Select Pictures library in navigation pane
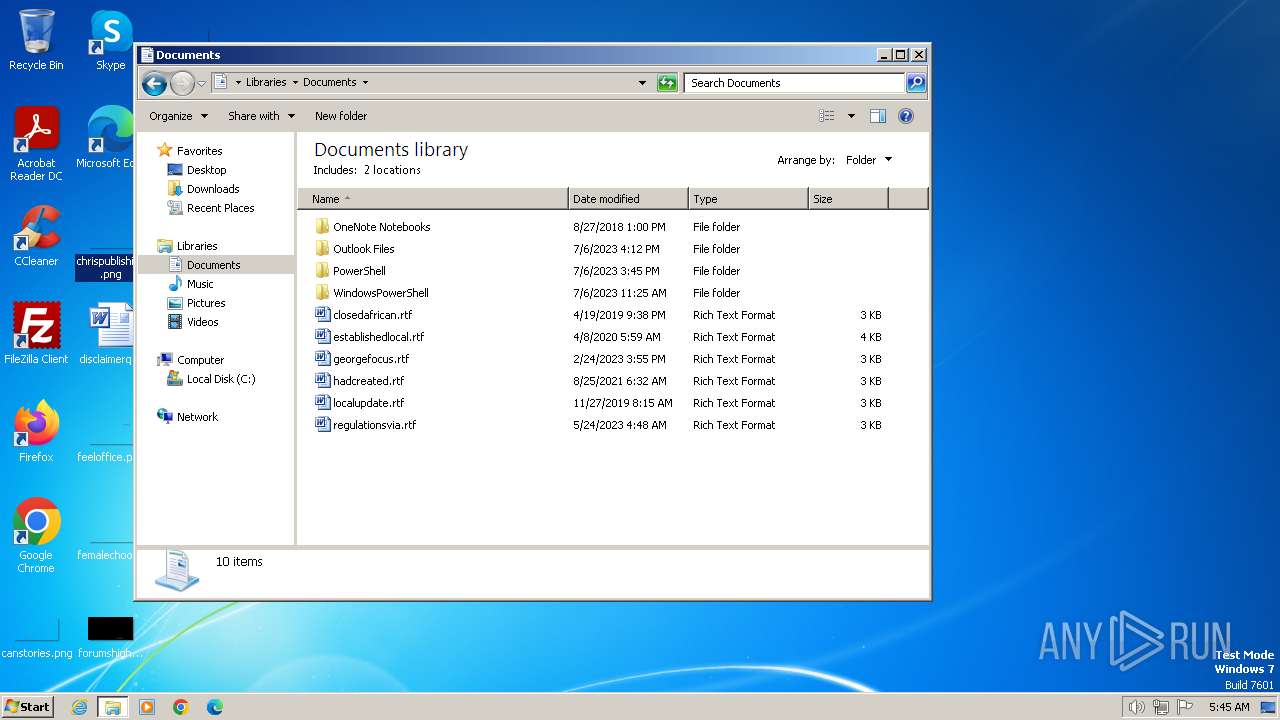The width and height of the screenshot is (1280, 720). click(x=206, y=303)
